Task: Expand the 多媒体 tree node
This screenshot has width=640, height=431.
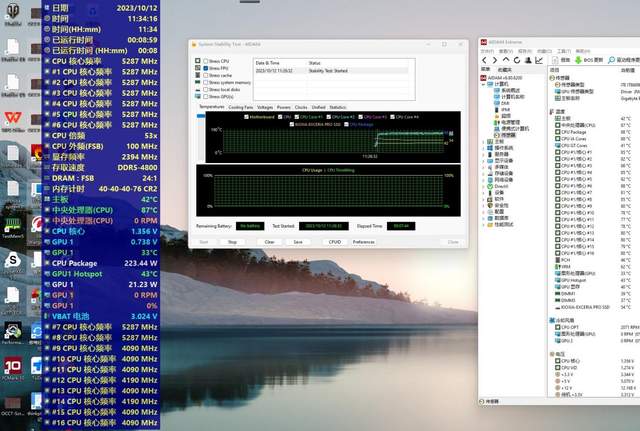Action: pos(484,167)
